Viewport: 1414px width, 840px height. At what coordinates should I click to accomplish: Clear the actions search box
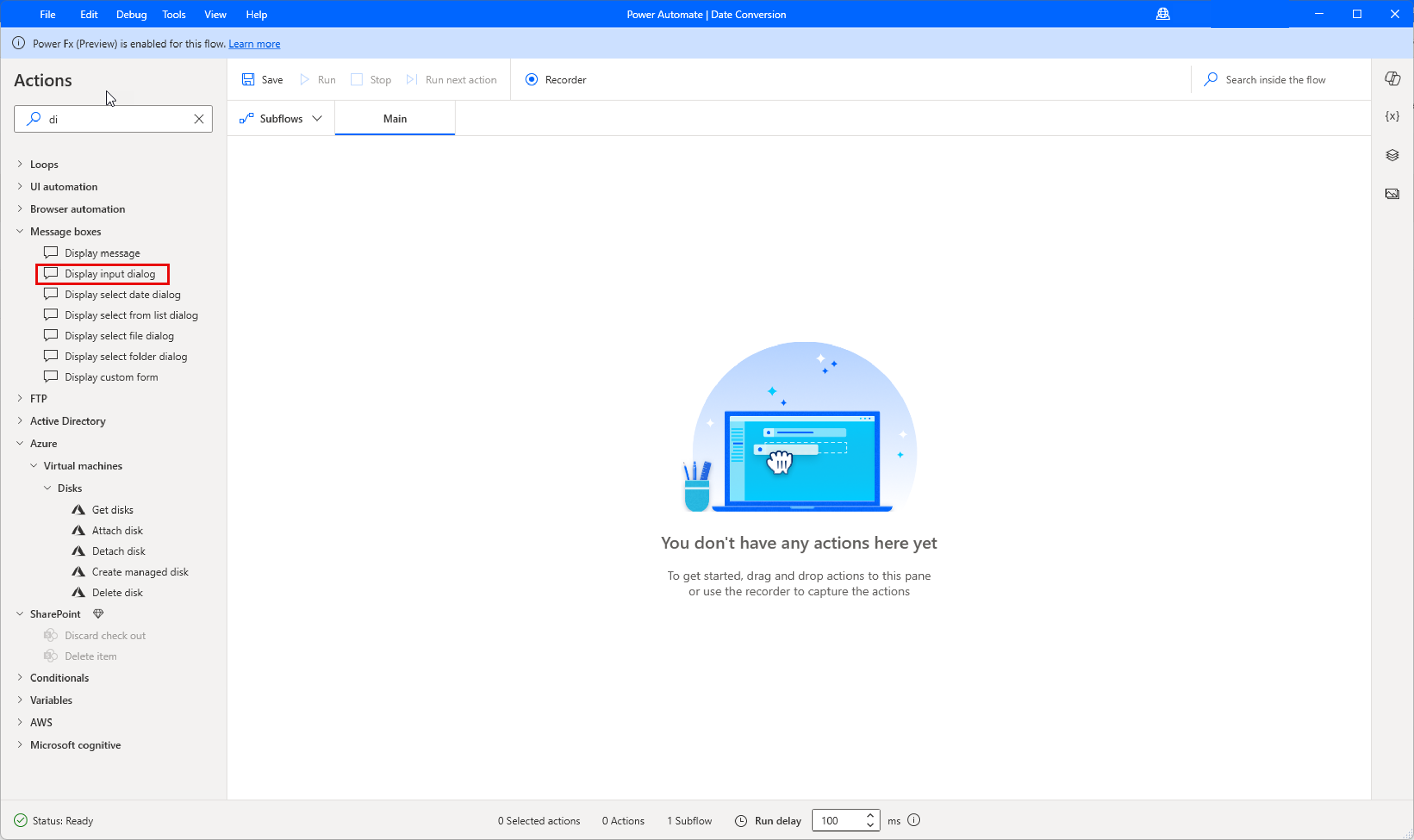pos(199,119)
